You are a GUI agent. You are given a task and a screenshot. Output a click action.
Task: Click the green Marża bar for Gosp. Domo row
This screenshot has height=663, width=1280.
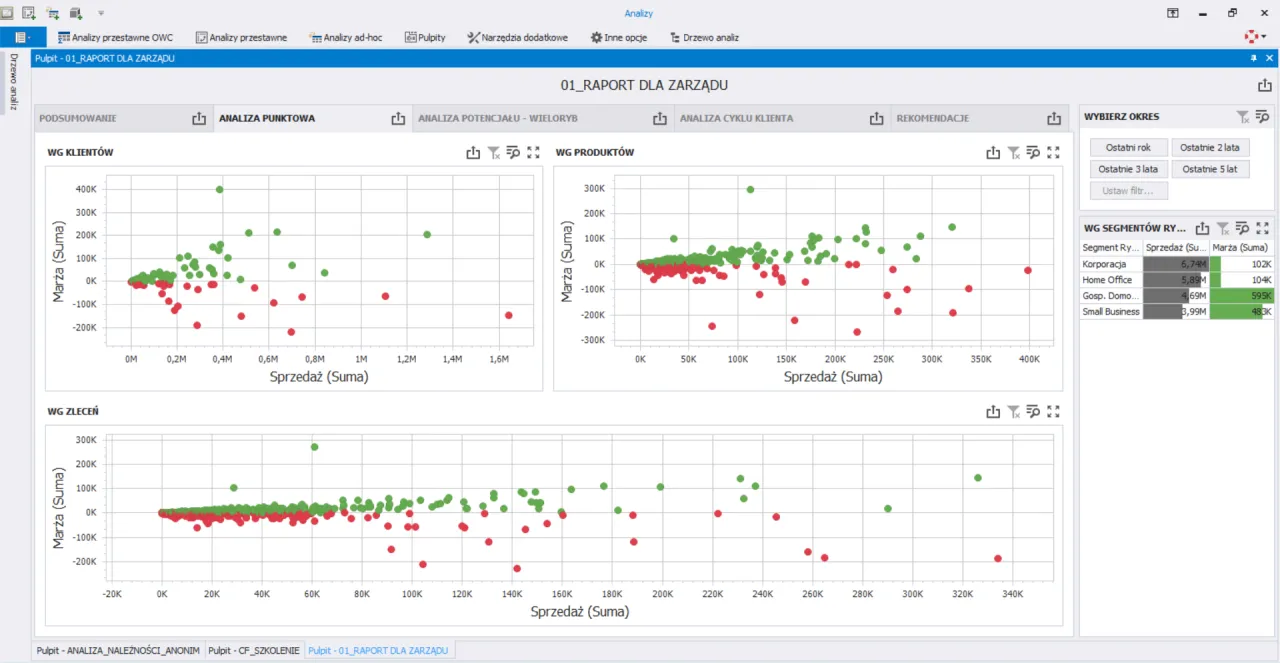pyautogui.click(x=1241, y=296)
